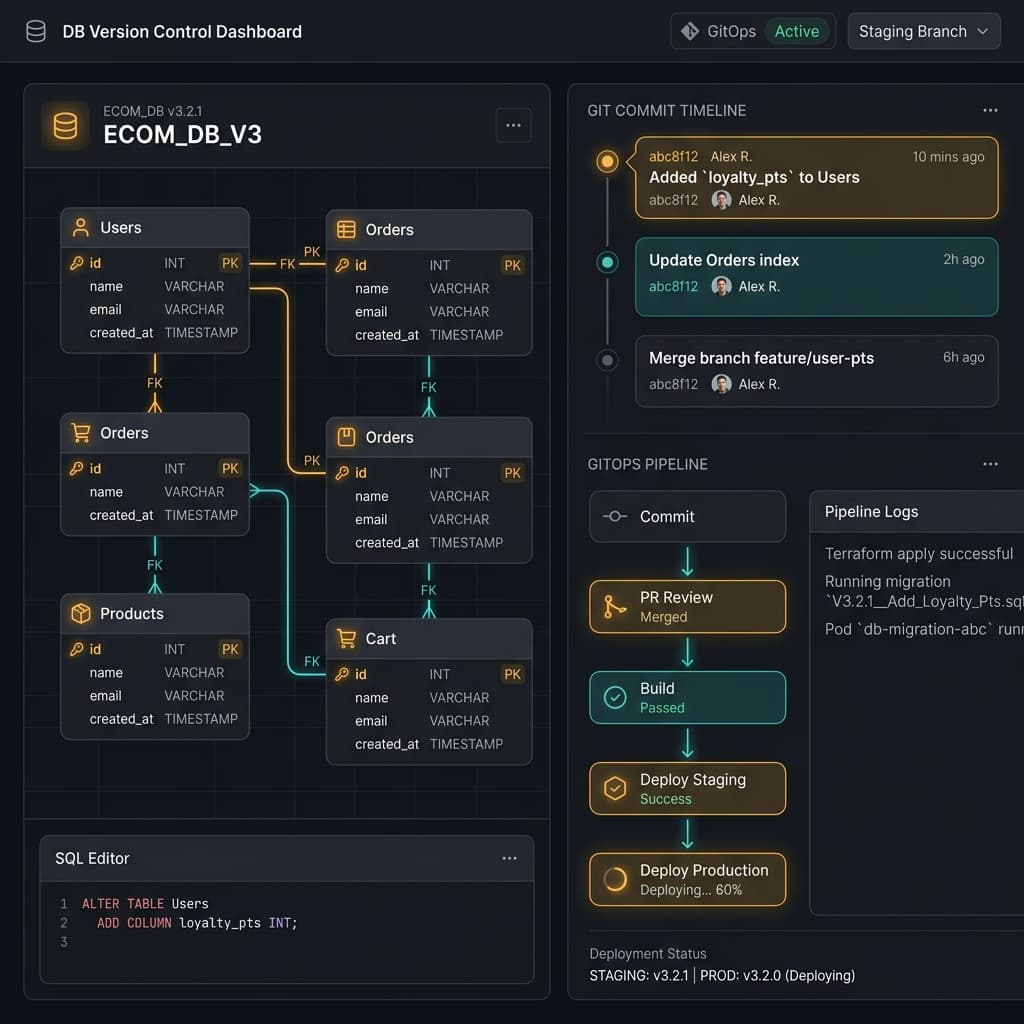Click the Running migration log entry
The image size is (1024, 1024).
(923, 591)
